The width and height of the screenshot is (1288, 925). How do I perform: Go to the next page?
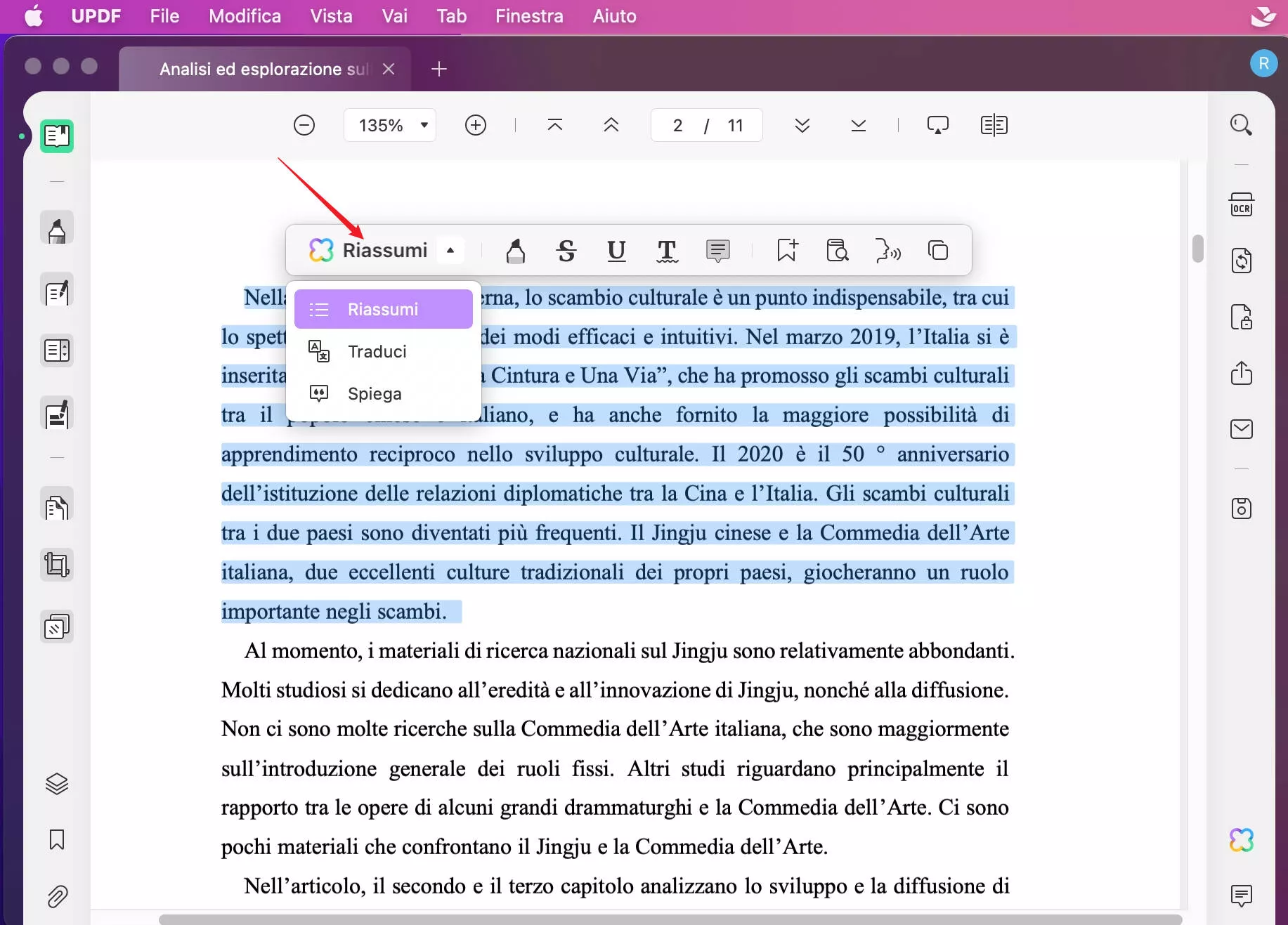(x=802, y=125)
